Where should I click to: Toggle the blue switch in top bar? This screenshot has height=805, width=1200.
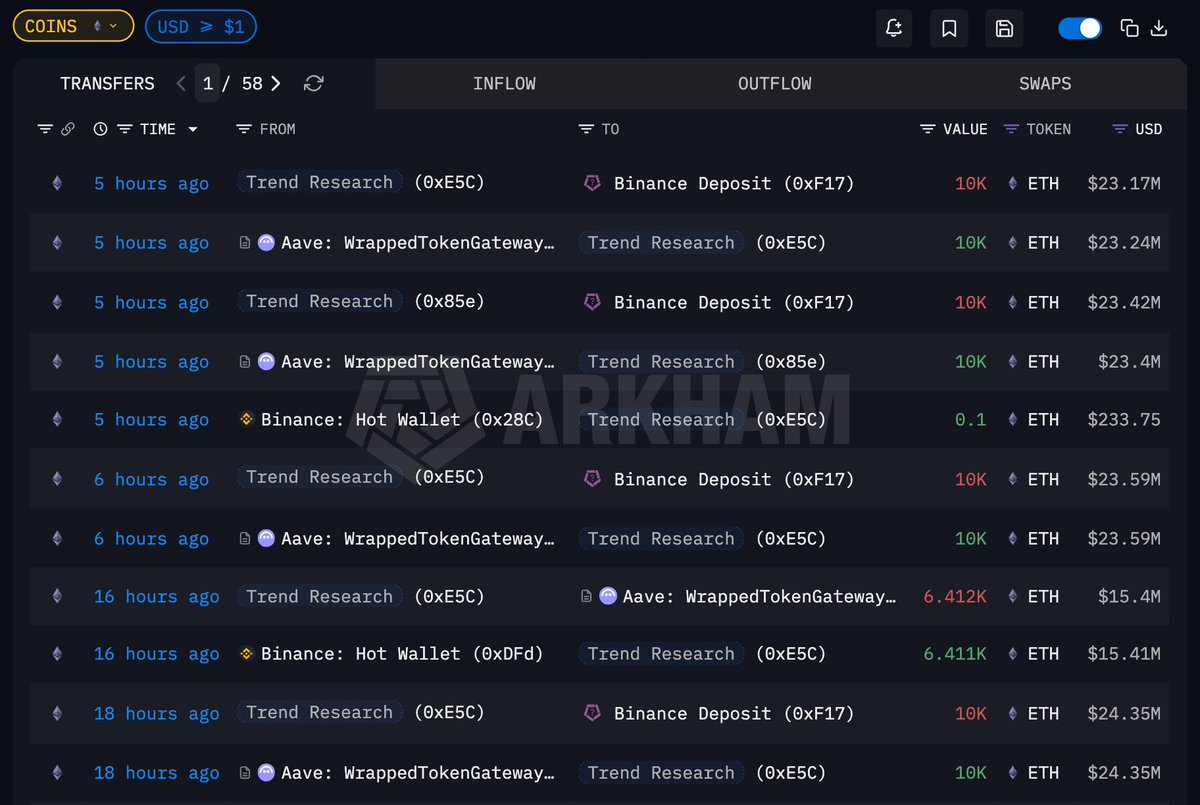point(1080,28)
